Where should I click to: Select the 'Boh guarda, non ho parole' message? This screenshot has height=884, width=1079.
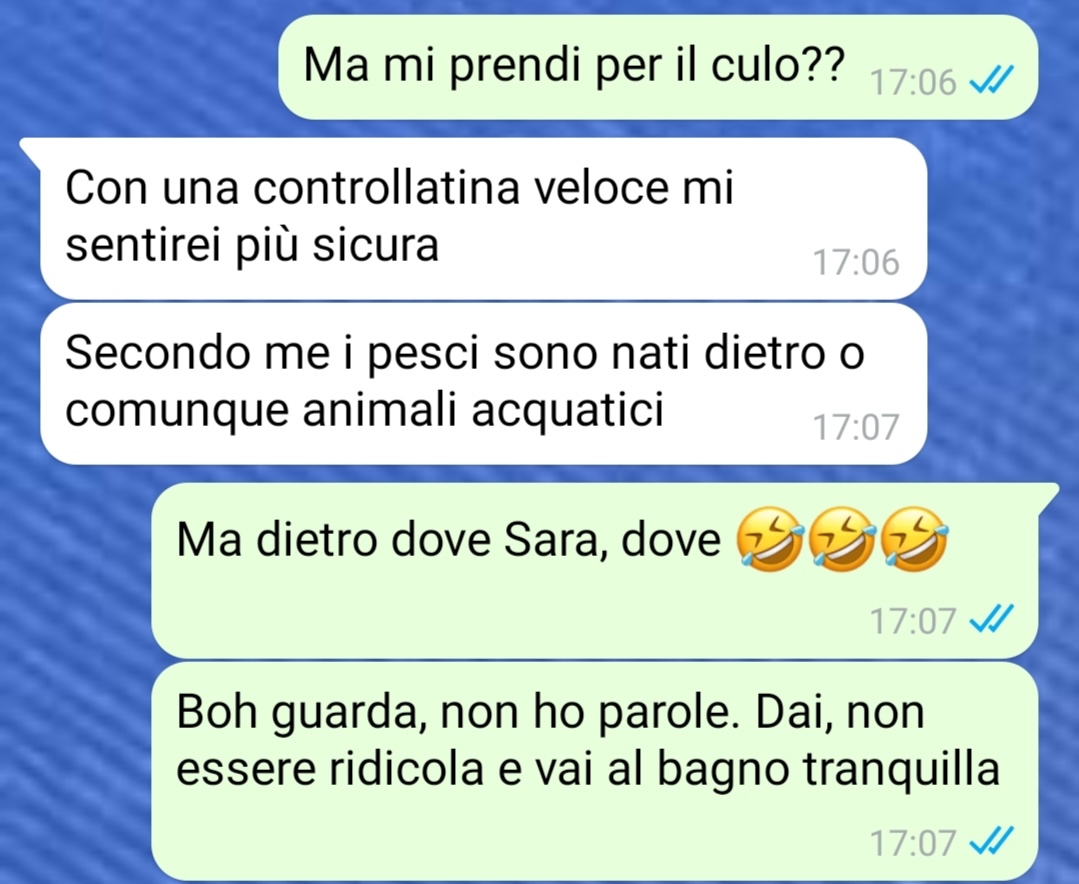595,770
